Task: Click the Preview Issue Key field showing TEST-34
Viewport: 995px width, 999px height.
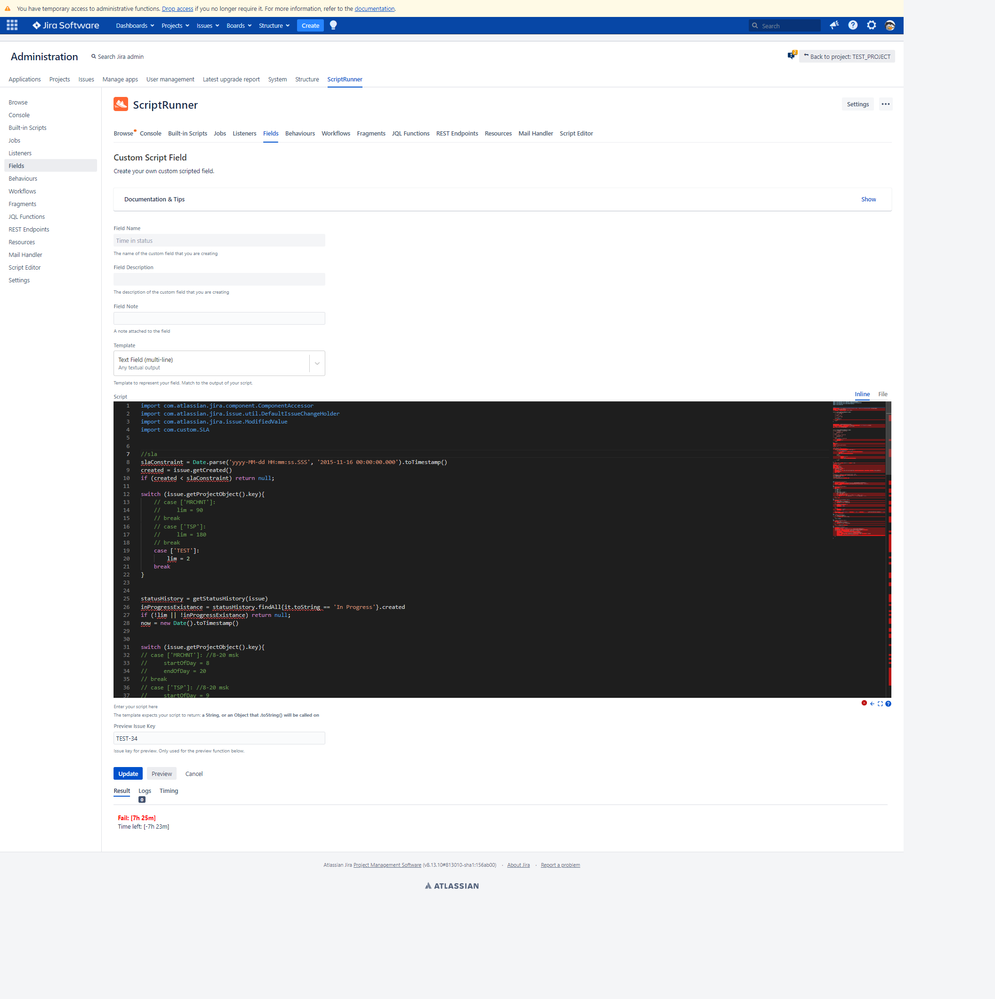Action: (219, 738)
